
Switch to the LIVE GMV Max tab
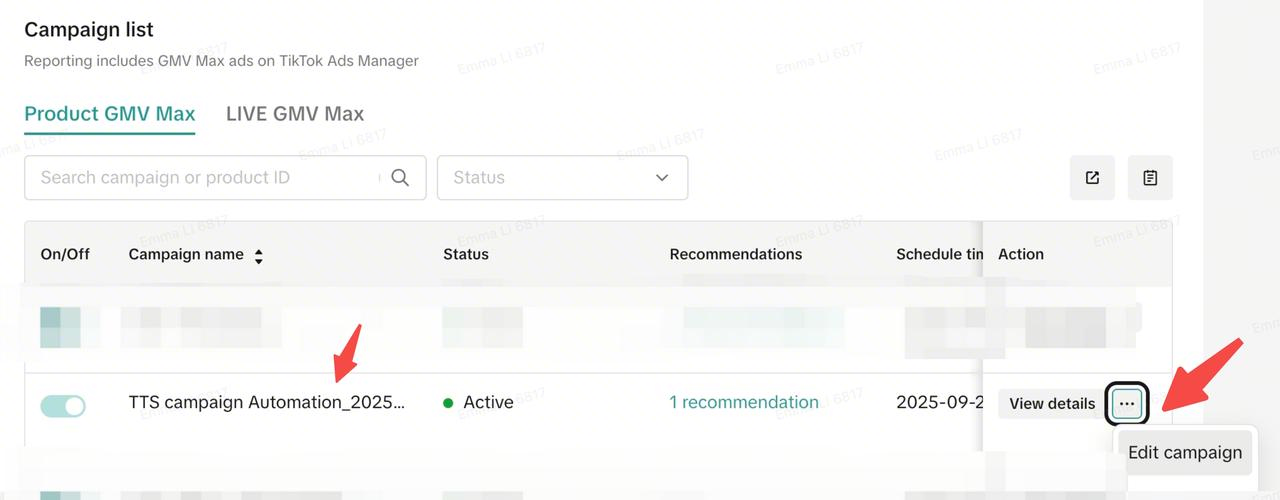295,114
